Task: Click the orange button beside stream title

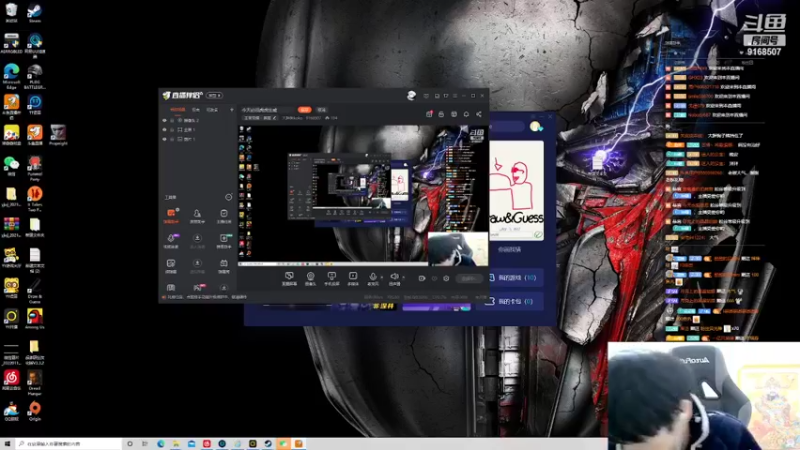Action: pos(305,110)
